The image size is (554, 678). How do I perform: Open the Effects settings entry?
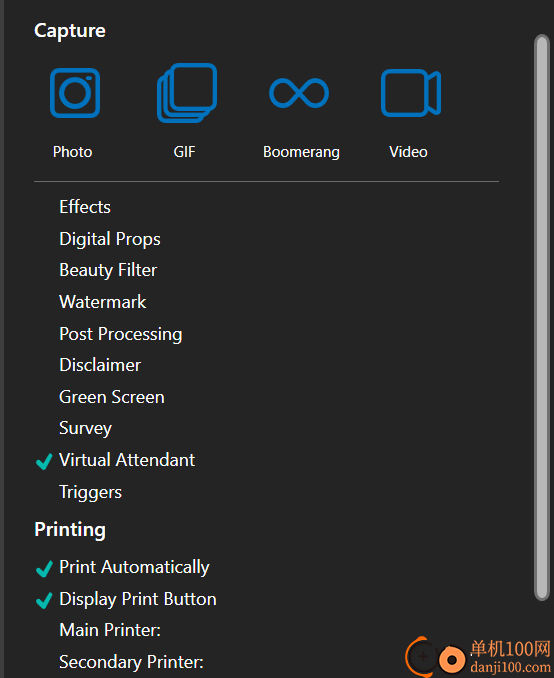pos(85,207)
